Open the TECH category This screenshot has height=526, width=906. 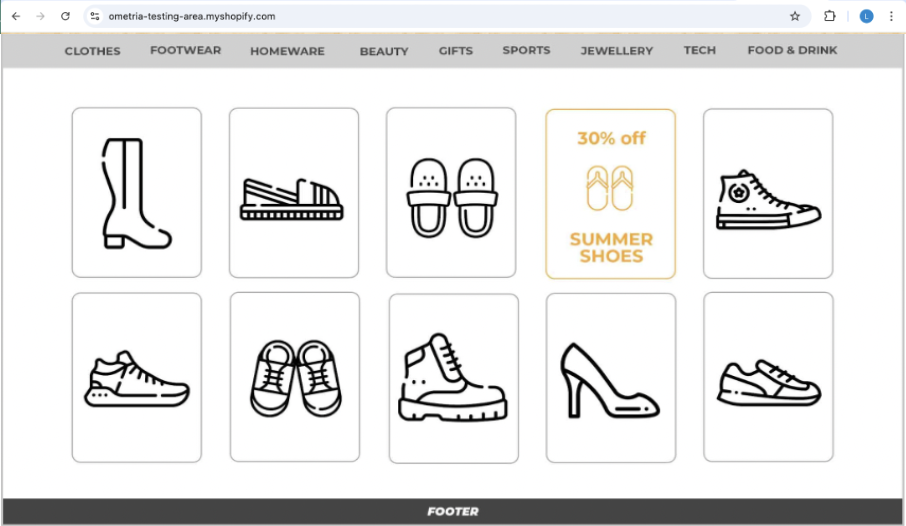tap(700, 50)
